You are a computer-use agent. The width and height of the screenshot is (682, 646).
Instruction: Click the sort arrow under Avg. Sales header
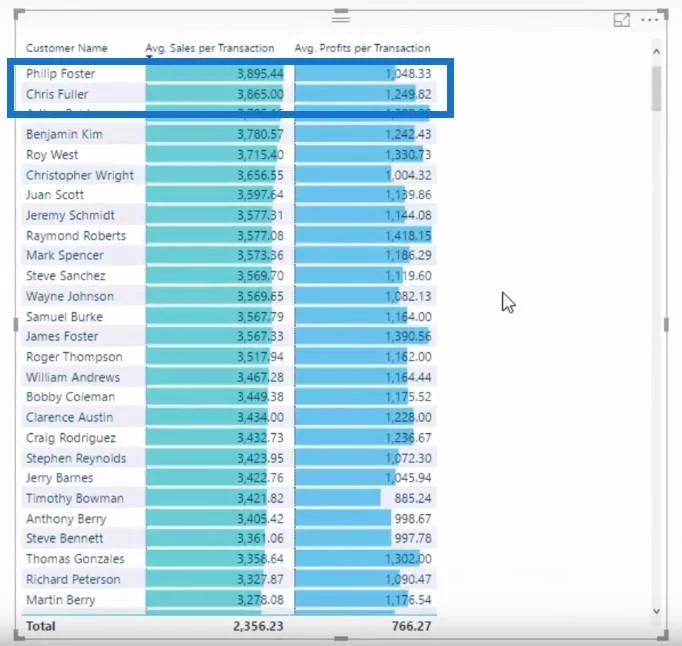click(149, 57)
